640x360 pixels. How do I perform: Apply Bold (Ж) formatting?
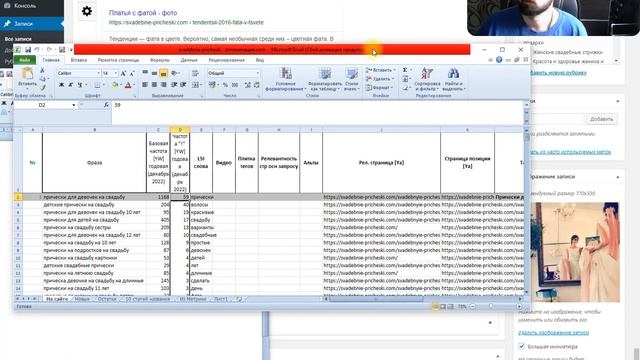61,85
